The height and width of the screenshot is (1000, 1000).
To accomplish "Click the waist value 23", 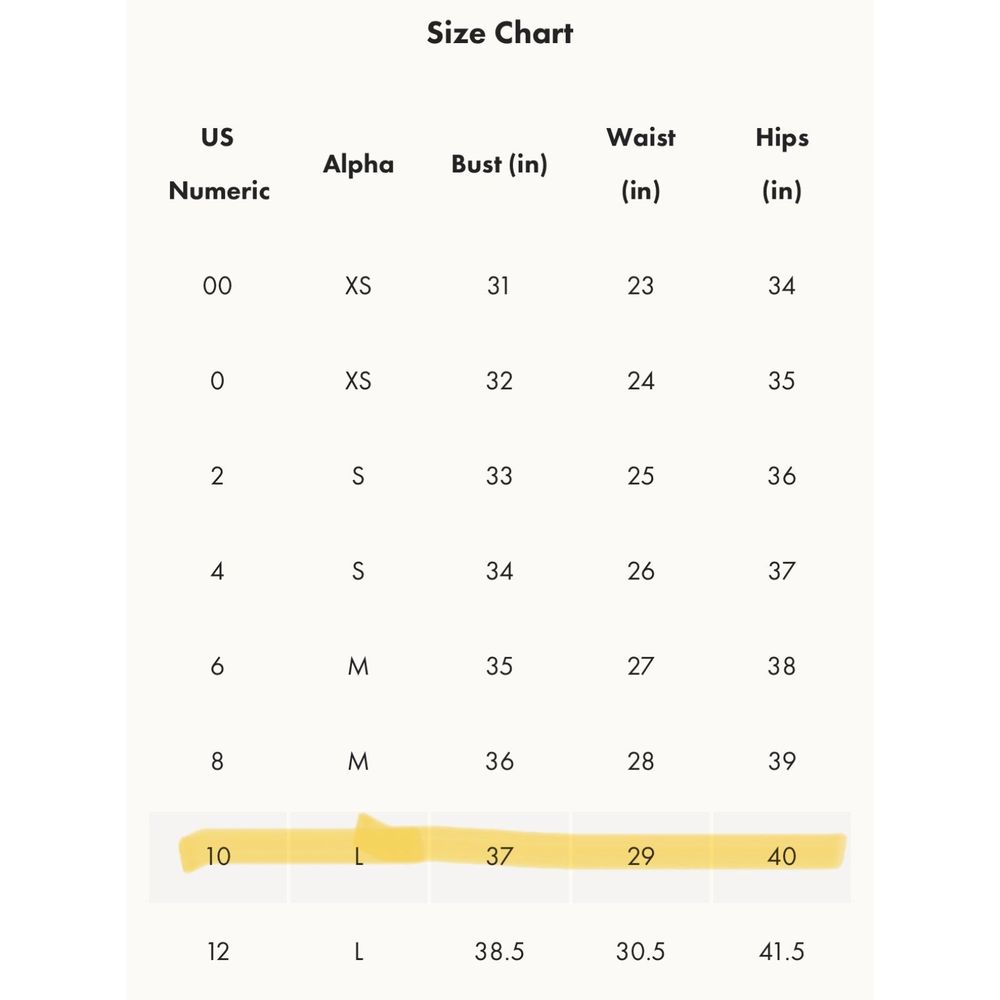I will [x=640, y=286].
